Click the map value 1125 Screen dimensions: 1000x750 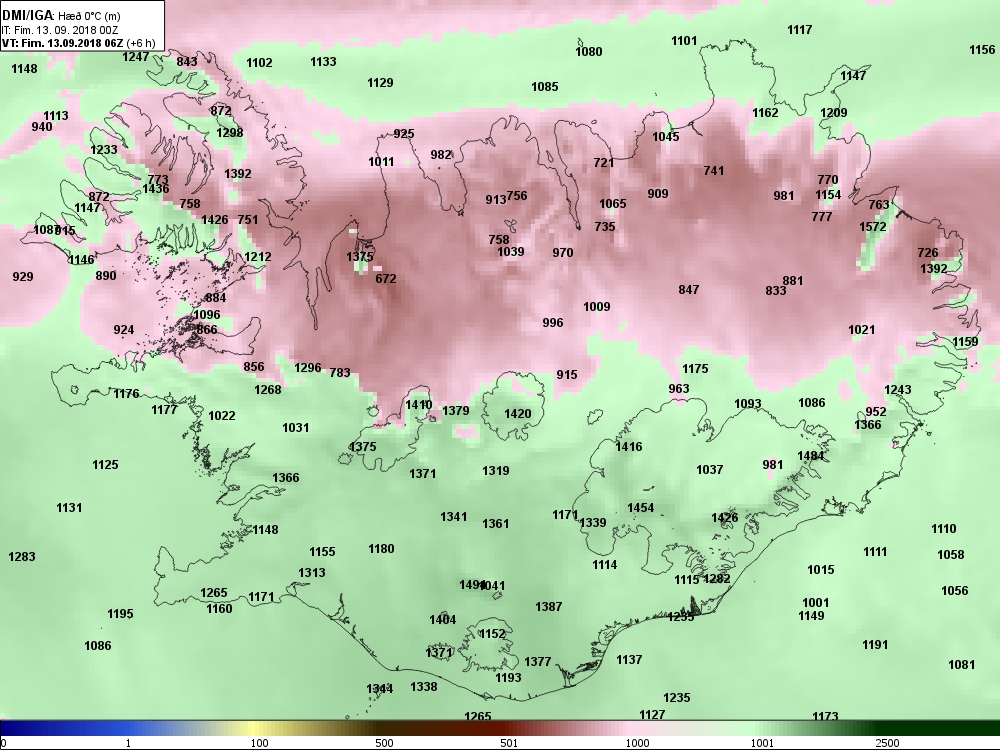105,464
